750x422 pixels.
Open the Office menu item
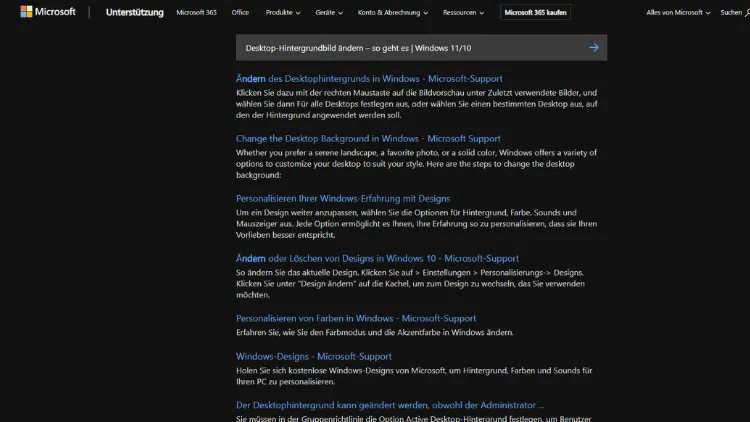coord(240,12)
